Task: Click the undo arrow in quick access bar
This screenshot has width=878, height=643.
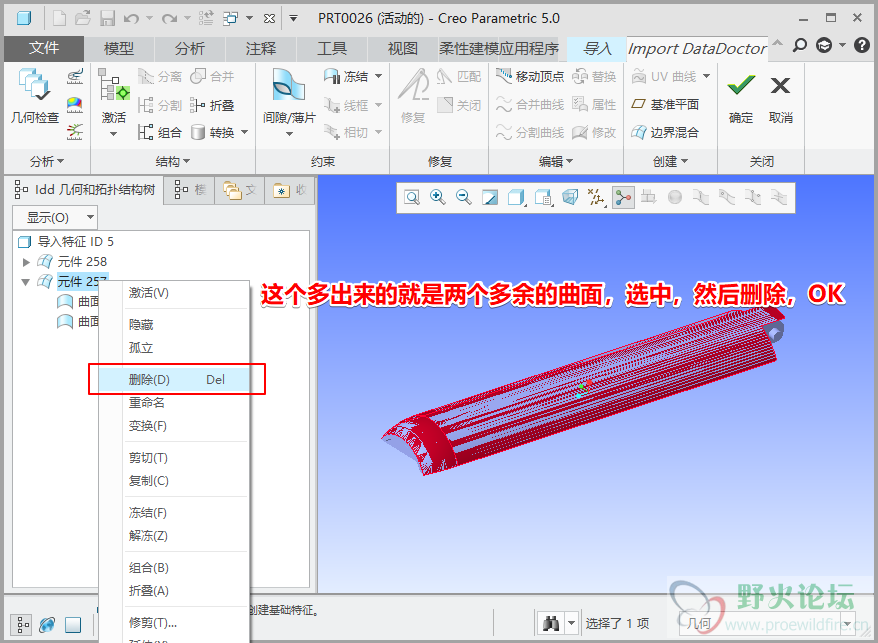Action: [x=131, y=18]
